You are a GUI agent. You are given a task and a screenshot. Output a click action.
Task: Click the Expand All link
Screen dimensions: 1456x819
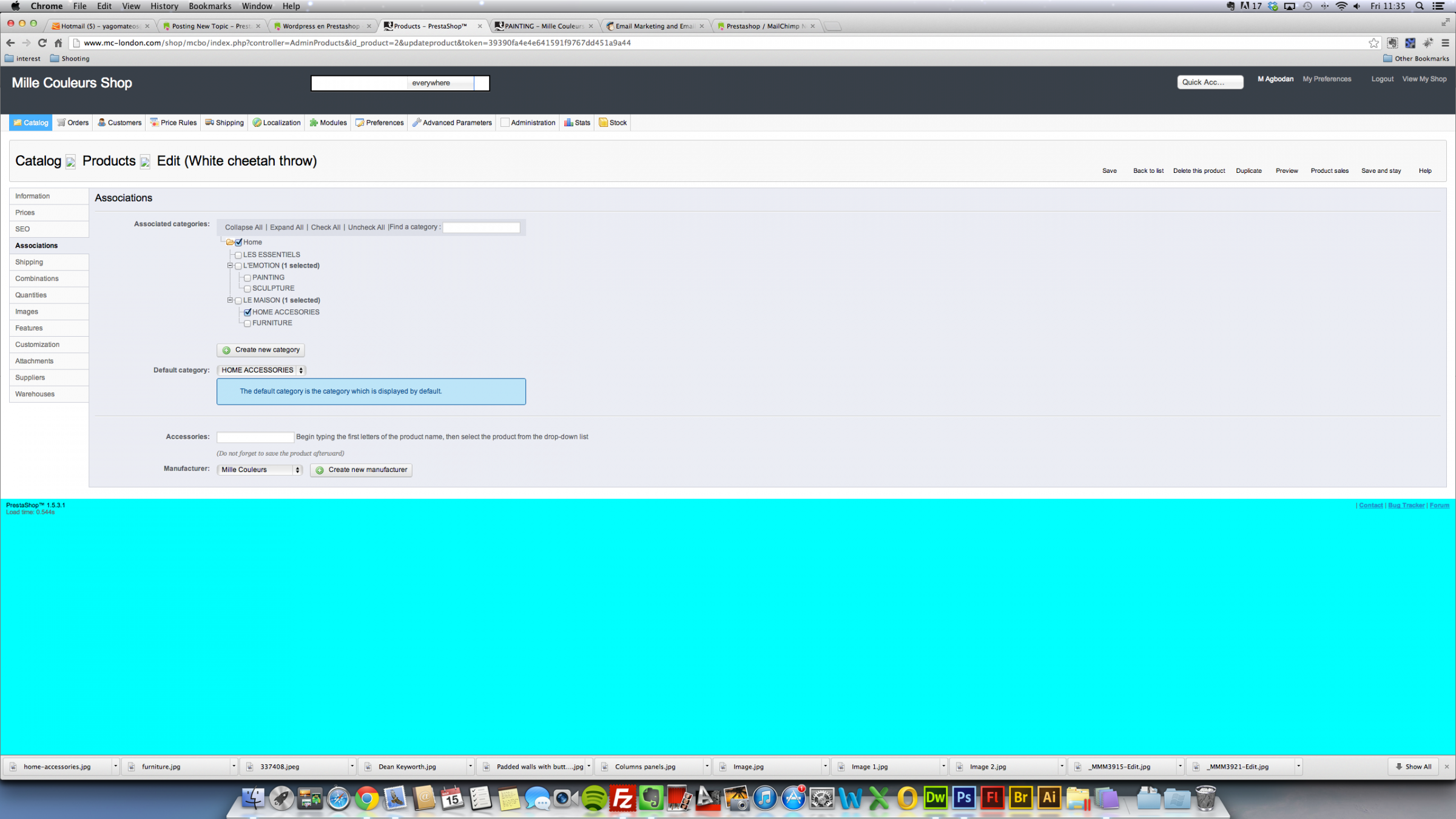click(x=286, y=227)
